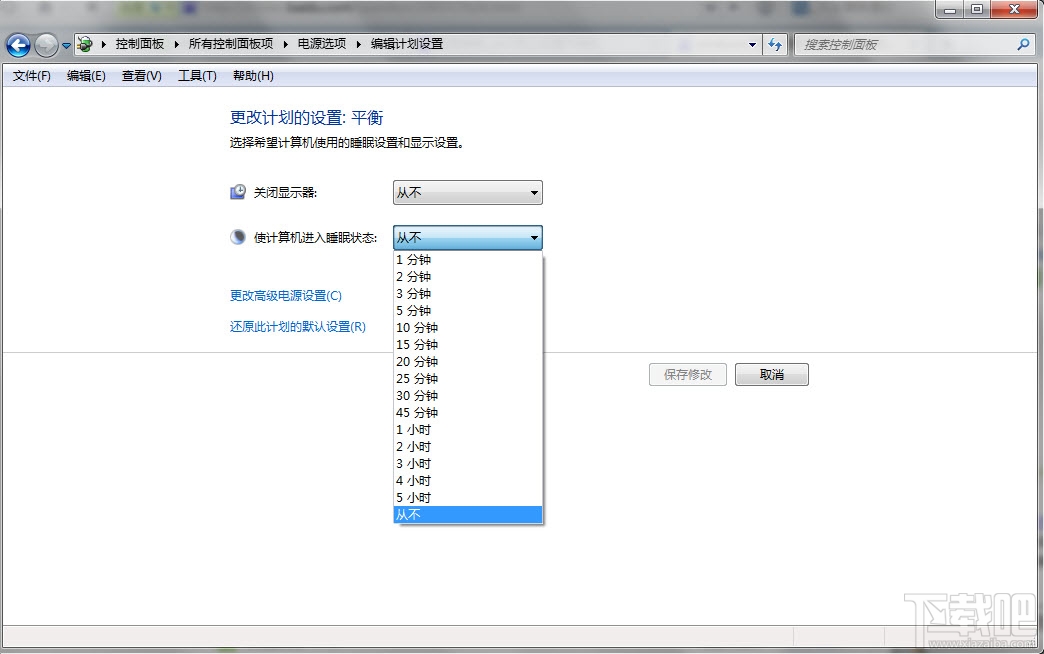Open the 文件 menu
This screenshot has height=654, width=1044.
click(29, 75)
